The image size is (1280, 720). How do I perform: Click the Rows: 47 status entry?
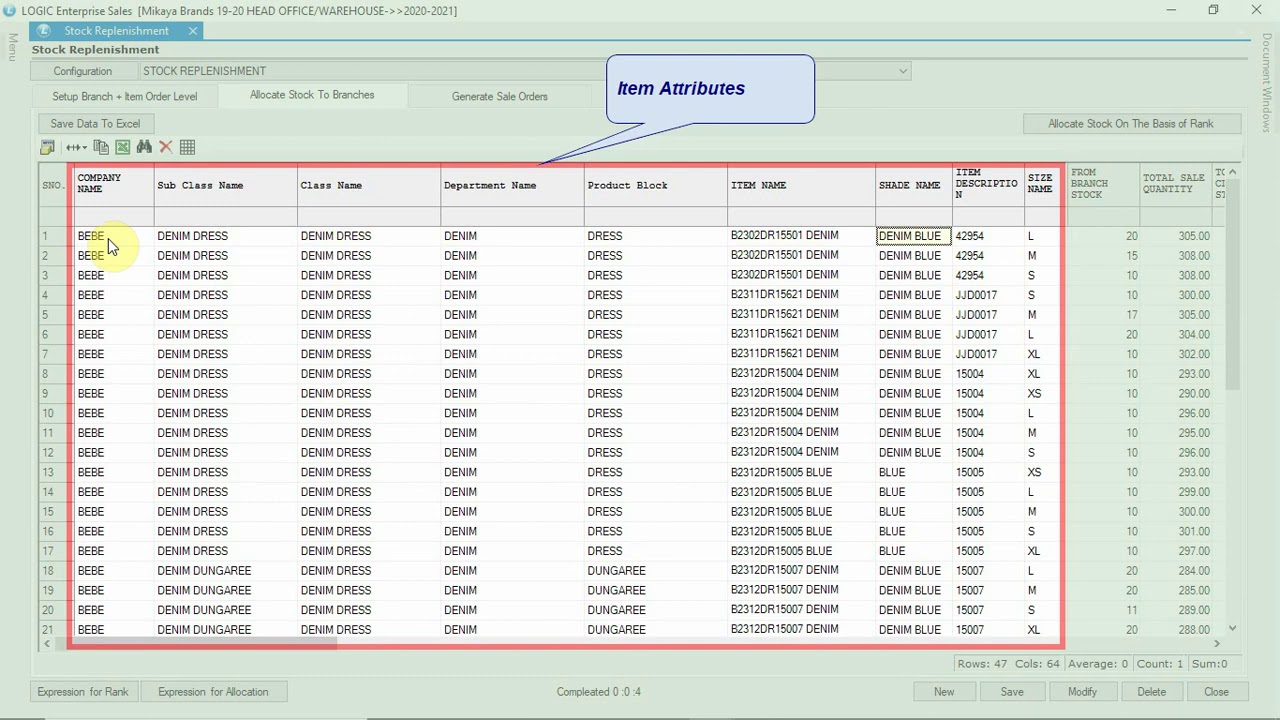pos(982,664)
